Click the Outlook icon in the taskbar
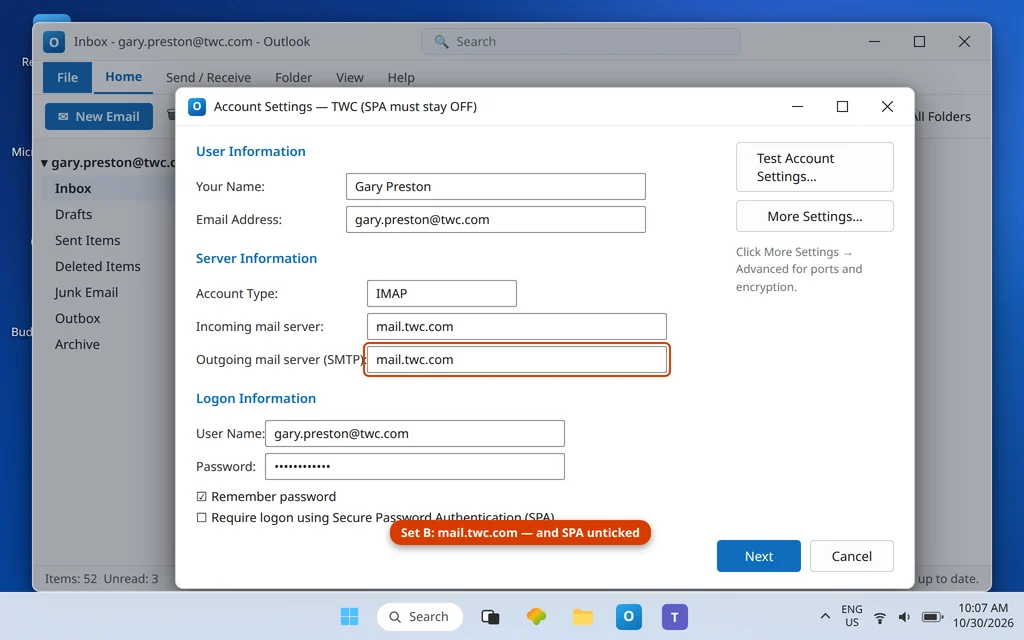The height and width of the screenshot is (640, 1024). [628, 616]
